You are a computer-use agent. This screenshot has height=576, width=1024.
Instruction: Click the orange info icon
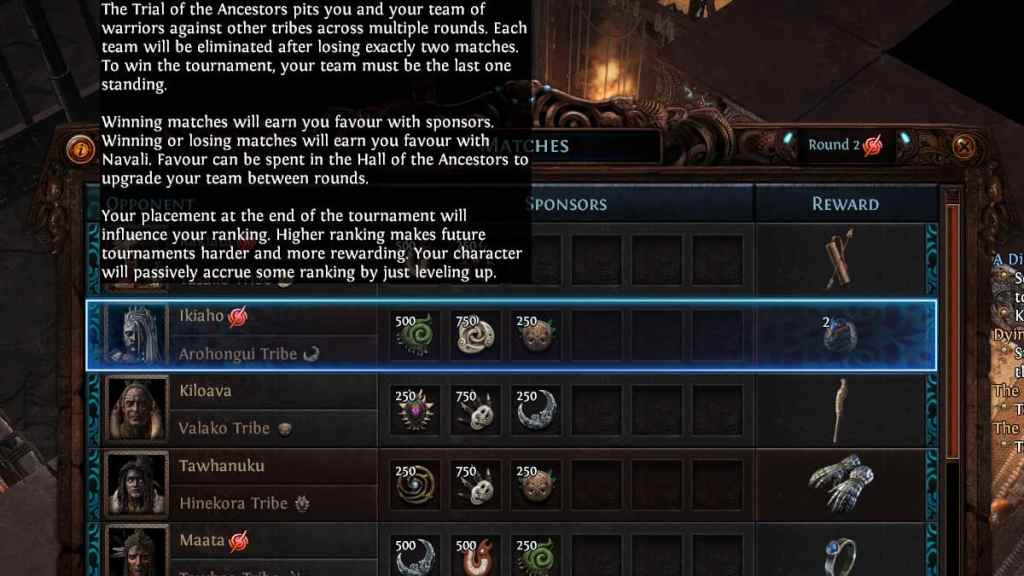point(80,150)
